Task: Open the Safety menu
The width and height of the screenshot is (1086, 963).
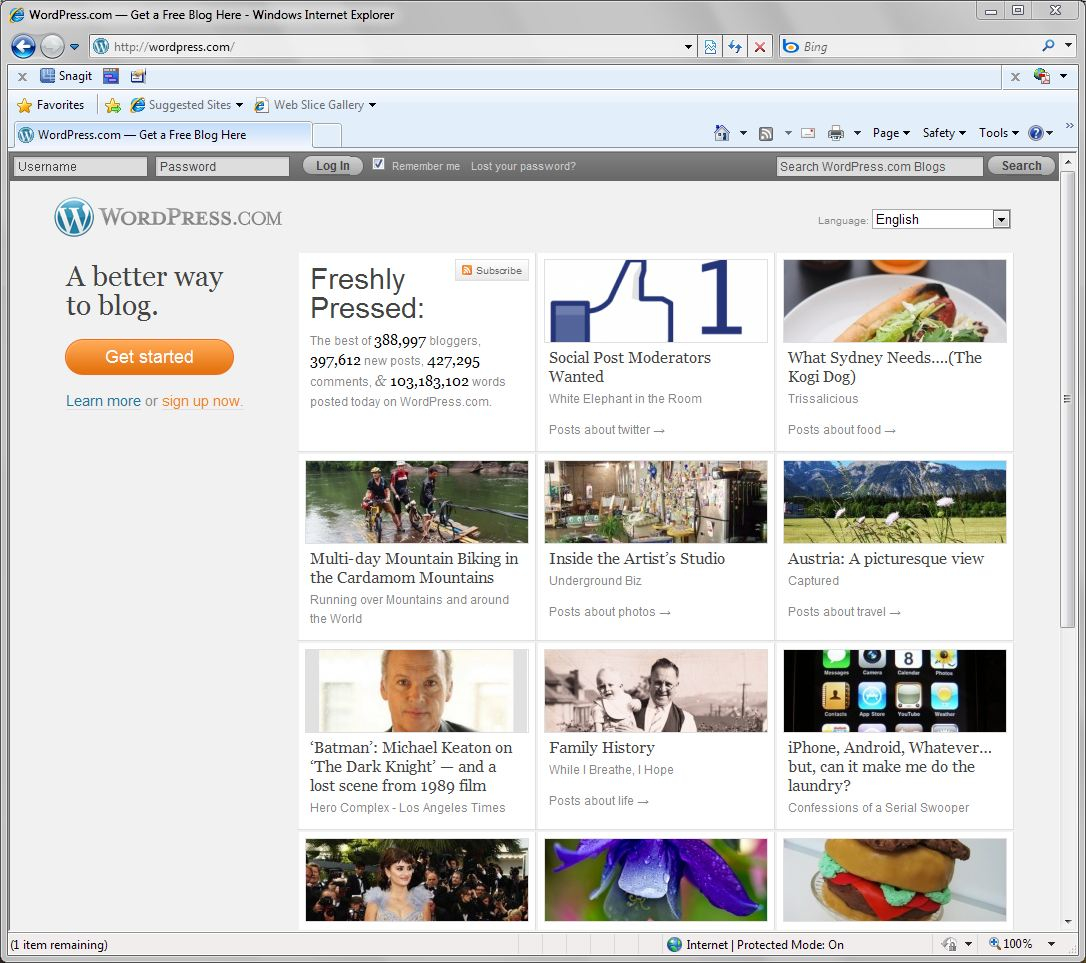Action: [x=943, y=133]
